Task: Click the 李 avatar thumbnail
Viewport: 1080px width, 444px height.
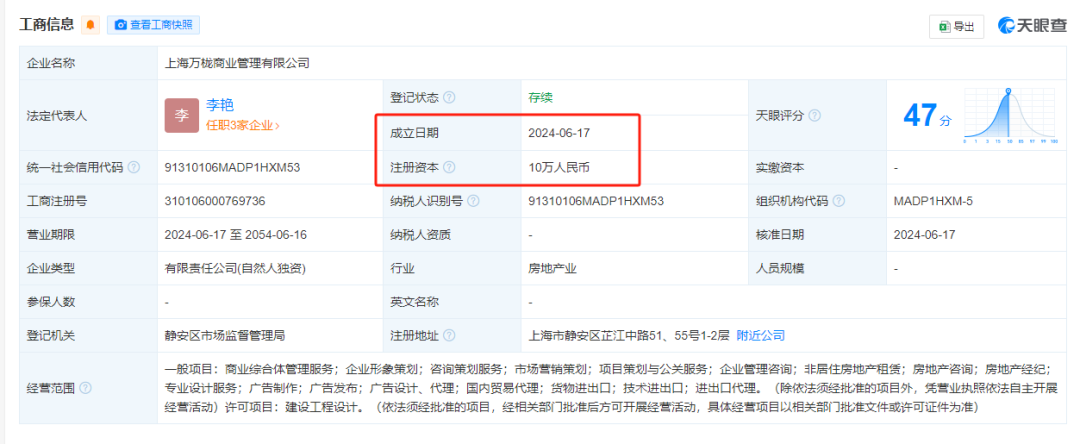Action: click(x=182, y=116)
